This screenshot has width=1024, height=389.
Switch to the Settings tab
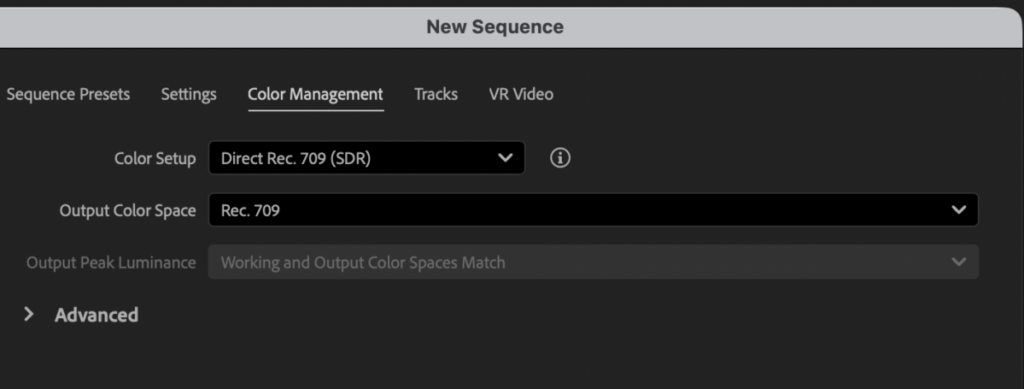pyautogui.click(x=189, y=95)
